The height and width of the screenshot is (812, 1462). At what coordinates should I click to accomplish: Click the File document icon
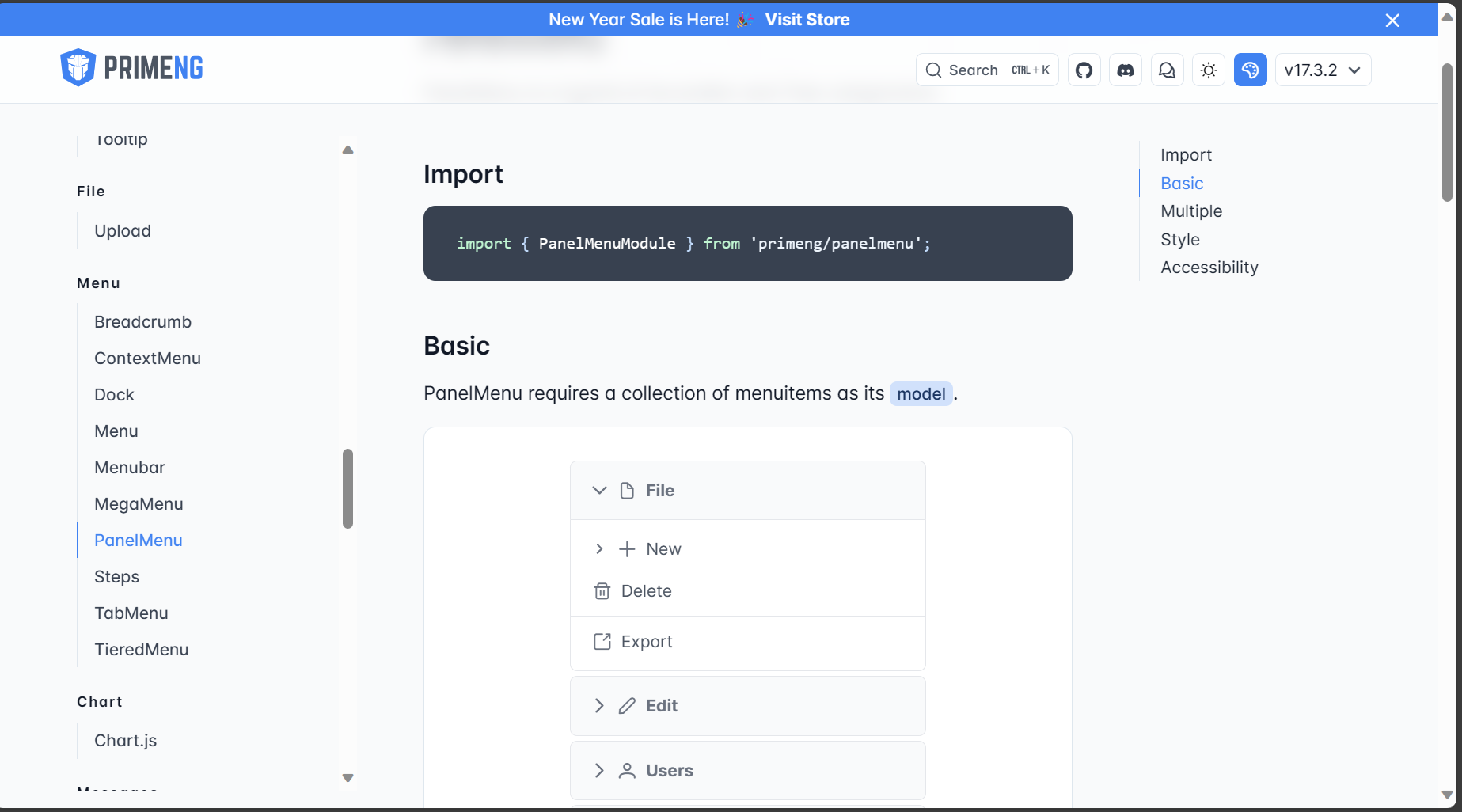pos(627,491)
